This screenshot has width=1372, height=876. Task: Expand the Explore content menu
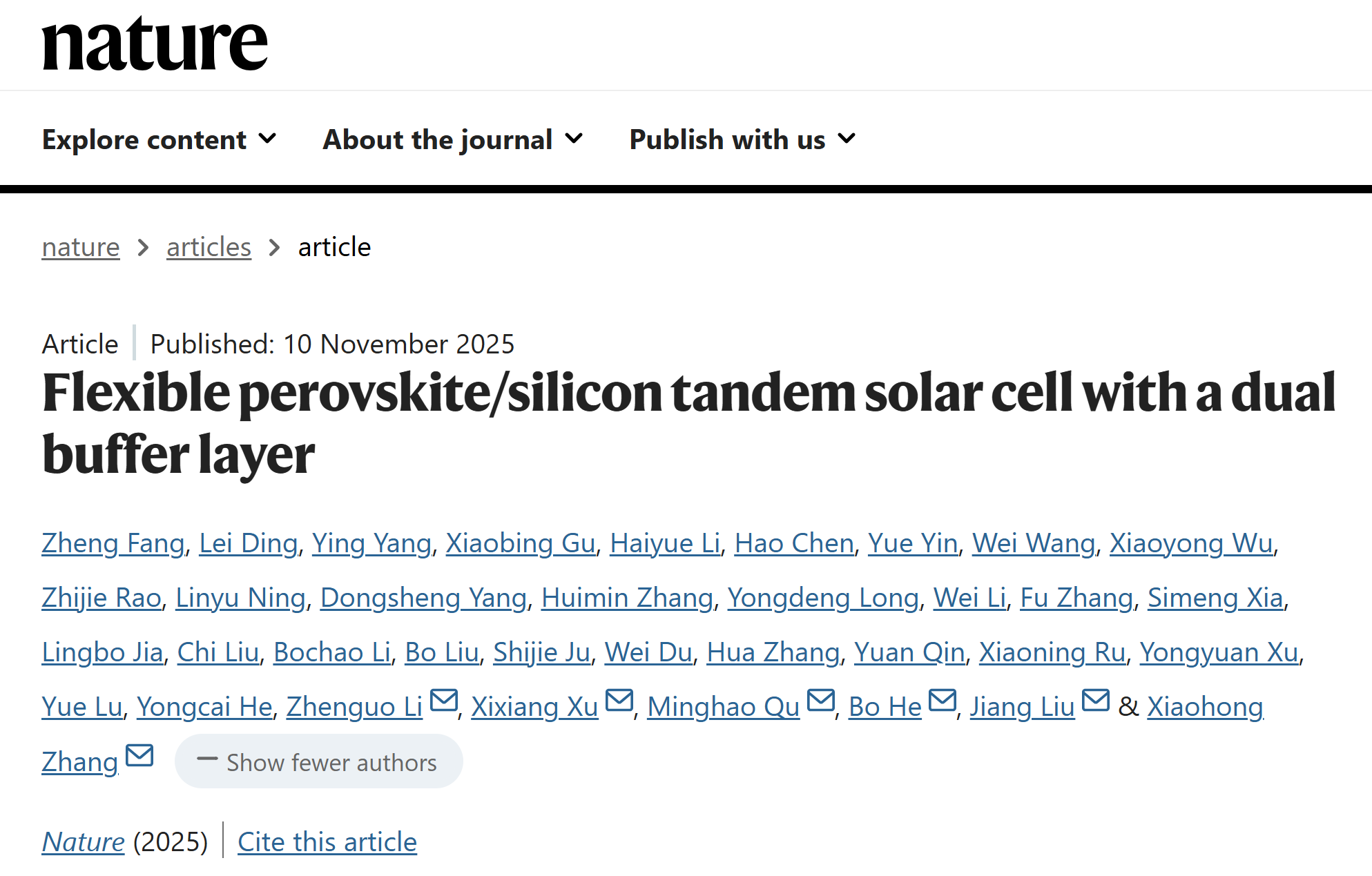pyautogui.click(x=160, y=139)
